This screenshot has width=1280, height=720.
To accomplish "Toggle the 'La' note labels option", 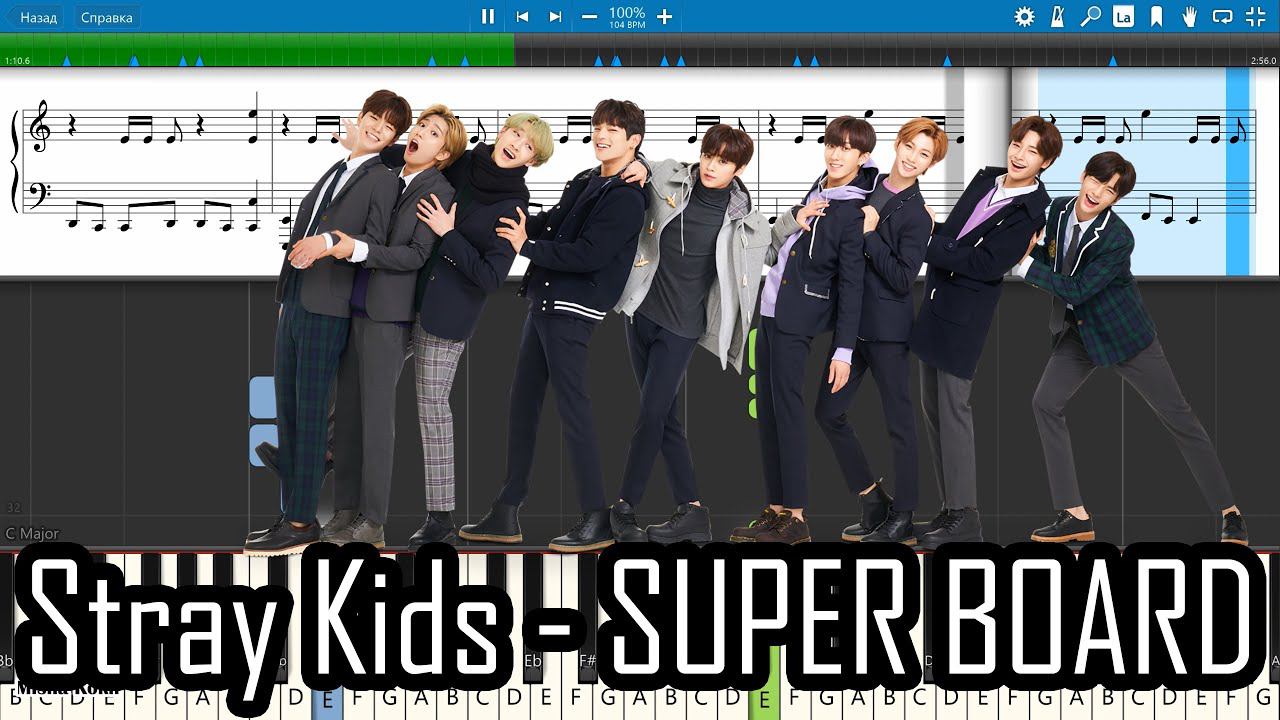I will click(x=1124, y=16).
